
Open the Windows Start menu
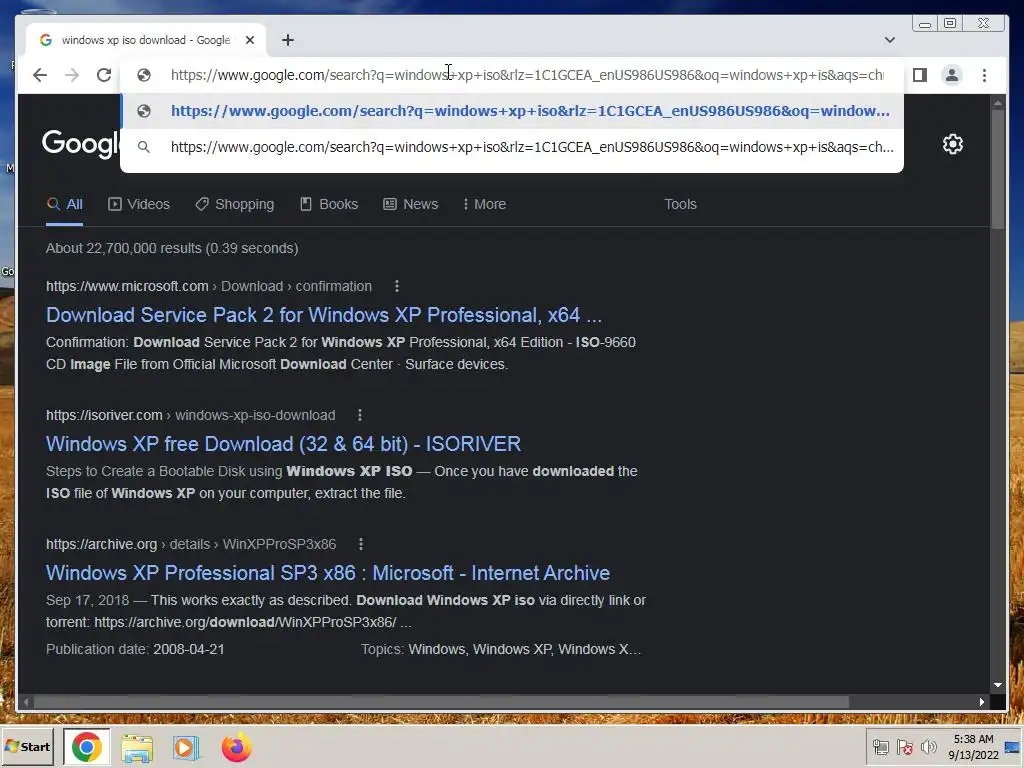(x=27, y=746)
